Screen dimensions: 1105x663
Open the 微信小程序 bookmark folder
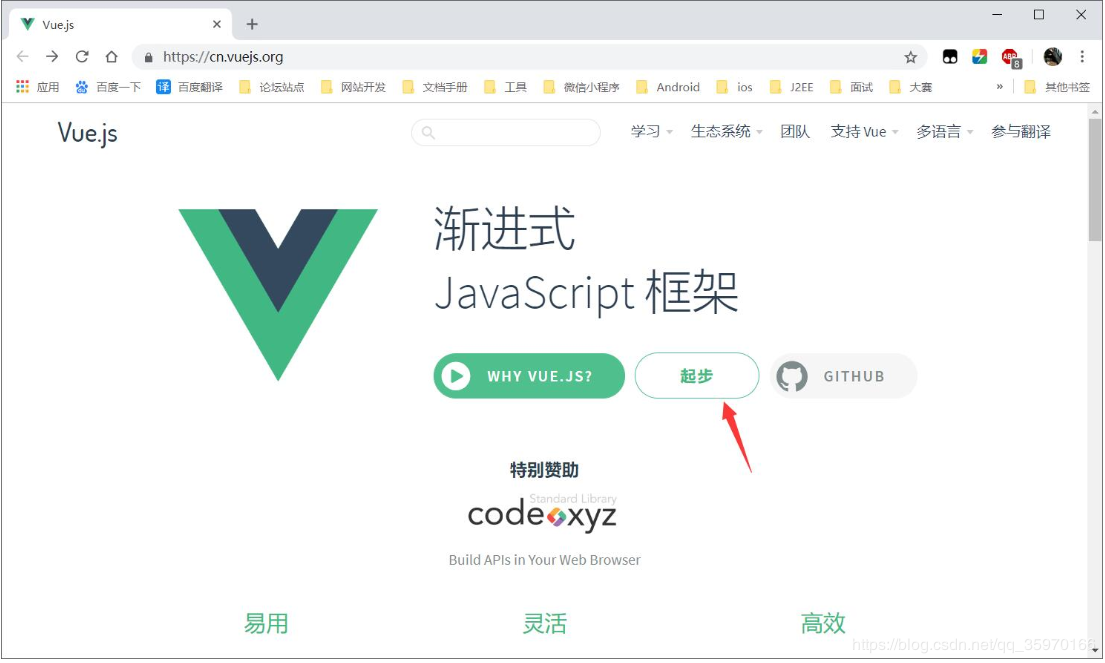pos(581,87)
